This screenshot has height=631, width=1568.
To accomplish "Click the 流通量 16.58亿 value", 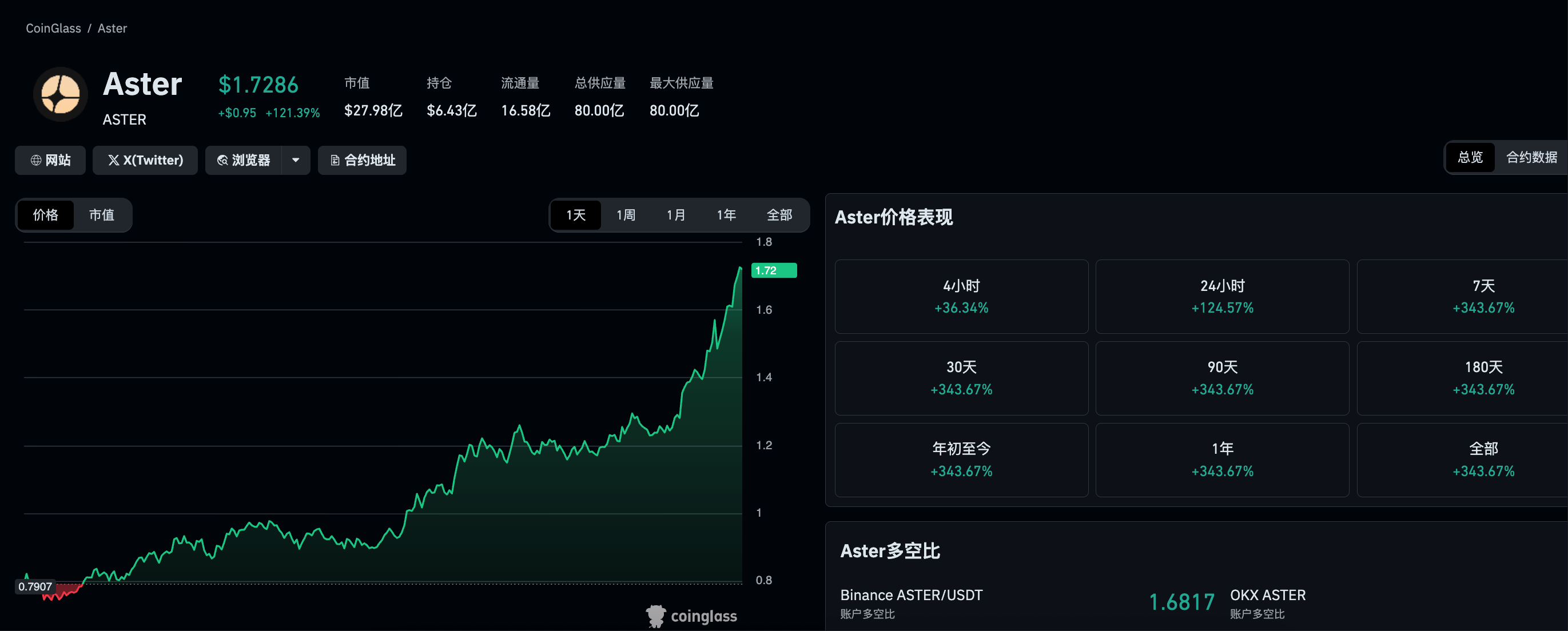I will [526, 110].
